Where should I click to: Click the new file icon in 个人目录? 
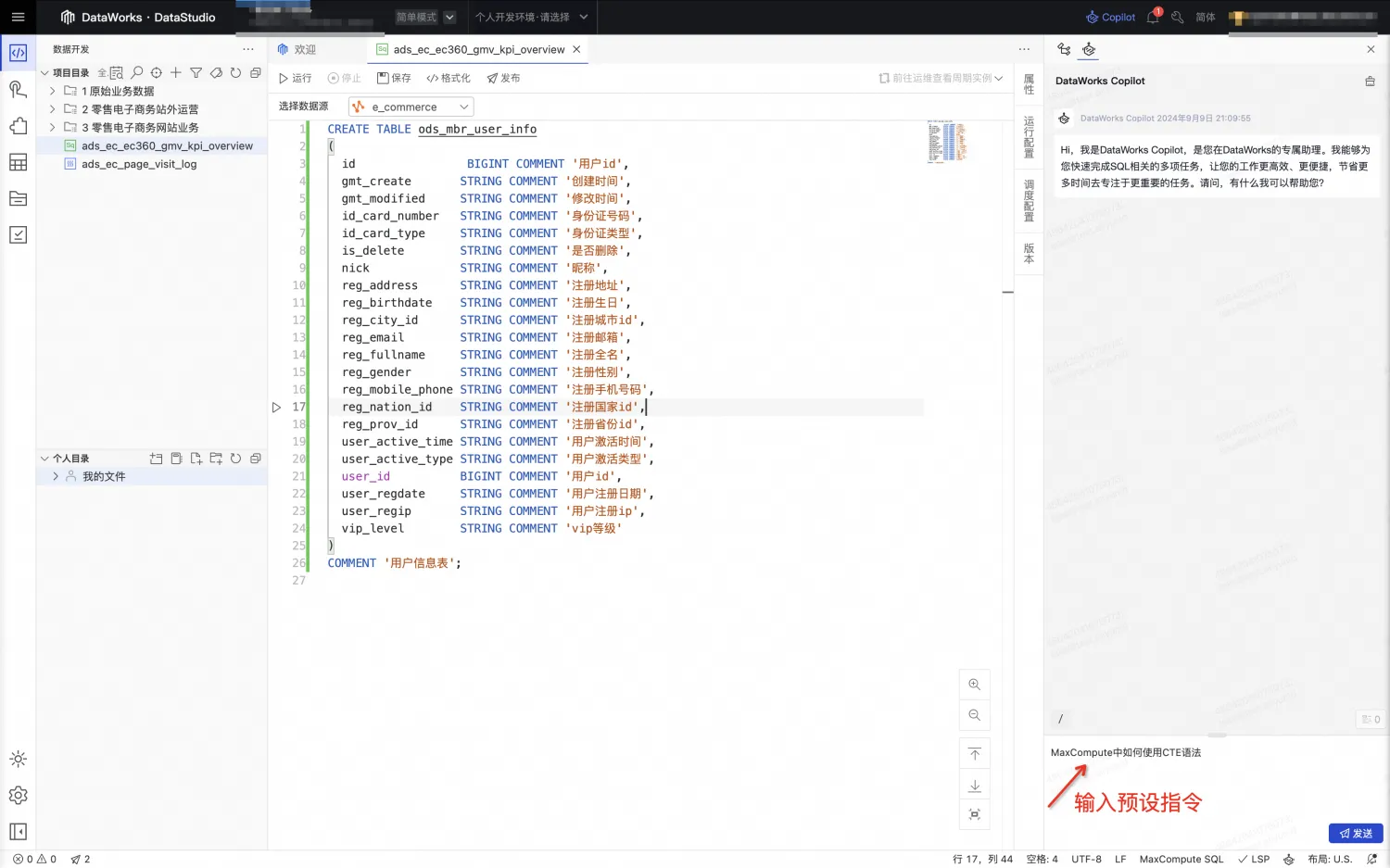coord(196,459)
